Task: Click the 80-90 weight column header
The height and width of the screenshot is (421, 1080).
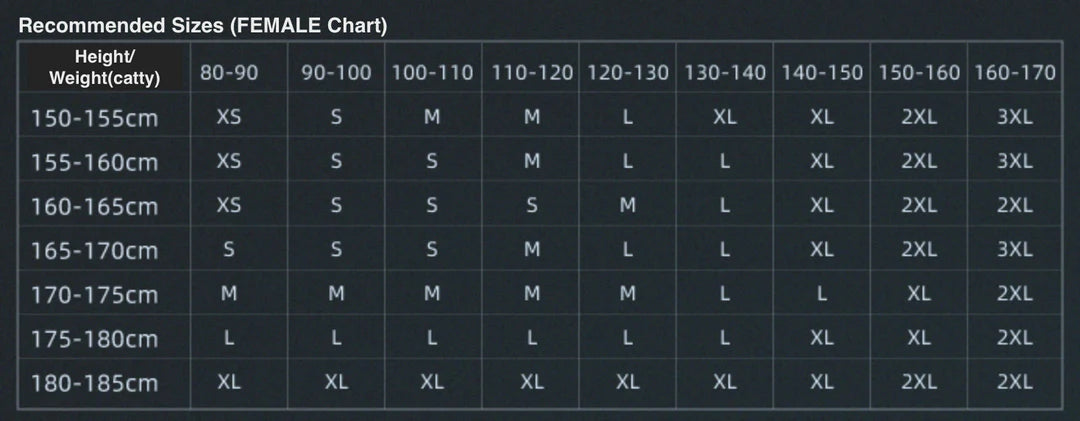Action: pos(229,73)
